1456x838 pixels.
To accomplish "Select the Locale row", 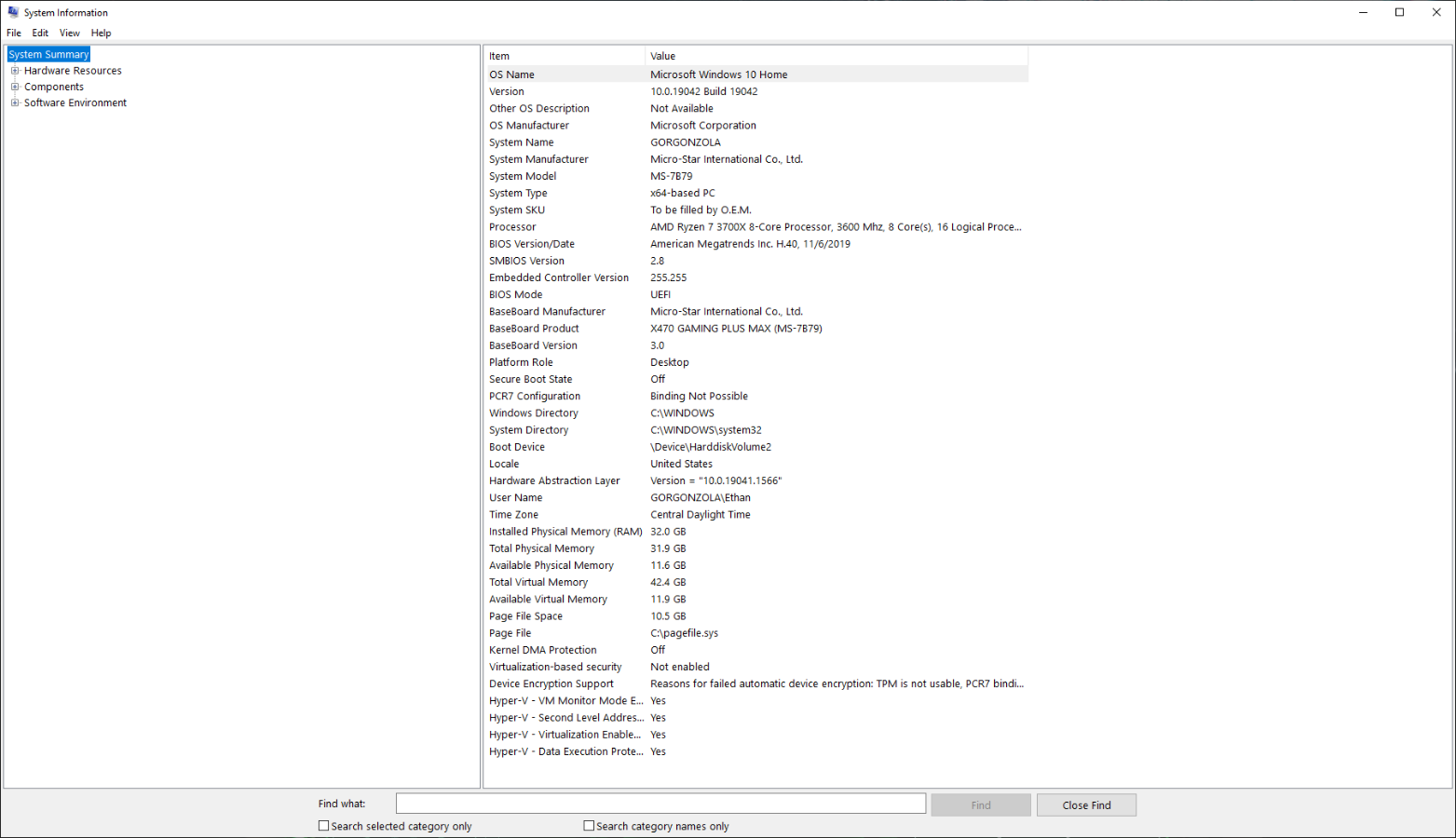I will click(x=756, y=464).
